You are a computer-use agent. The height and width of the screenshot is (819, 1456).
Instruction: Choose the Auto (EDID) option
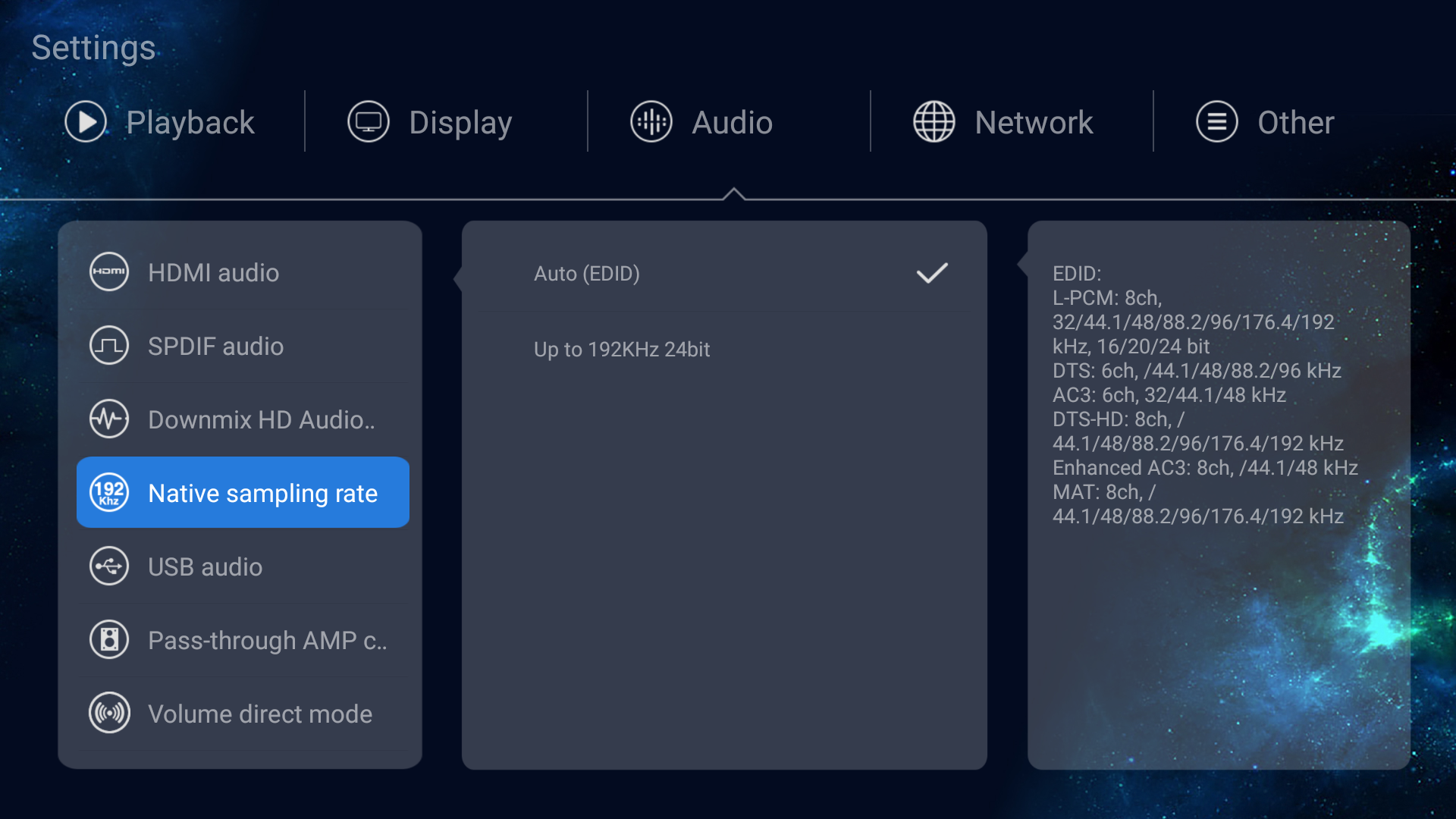[724, 273]
